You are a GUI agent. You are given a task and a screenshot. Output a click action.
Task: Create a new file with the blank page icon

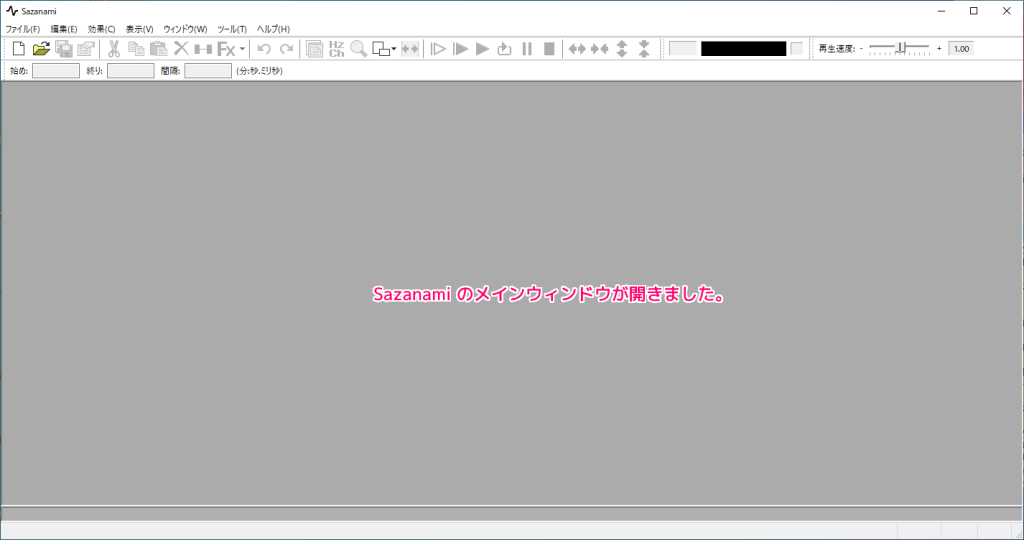pyautogui.click(x=19, y=48)
